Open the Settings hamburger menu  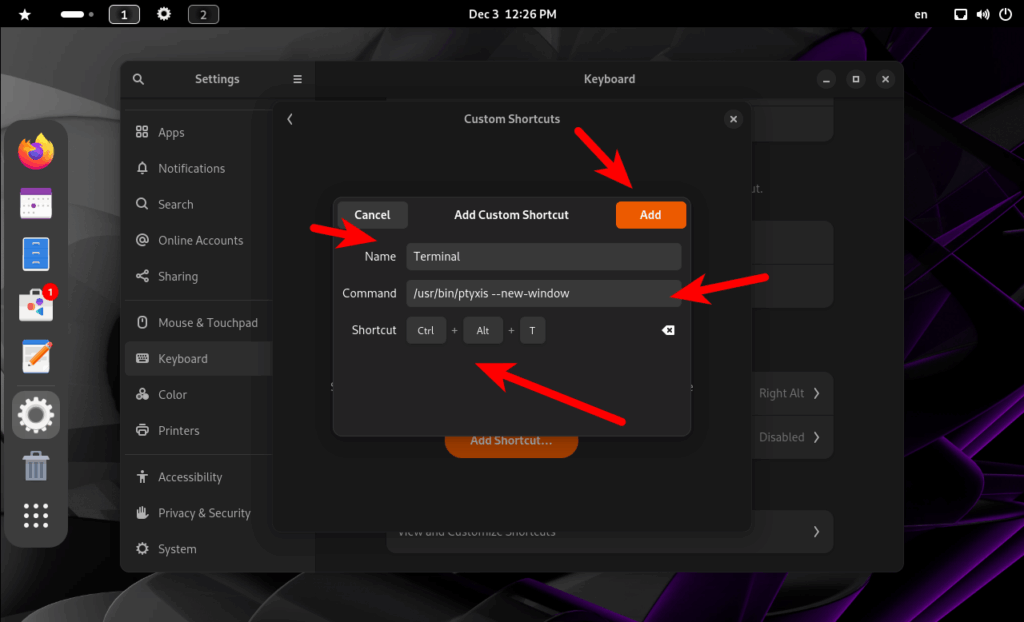(297, 79)
